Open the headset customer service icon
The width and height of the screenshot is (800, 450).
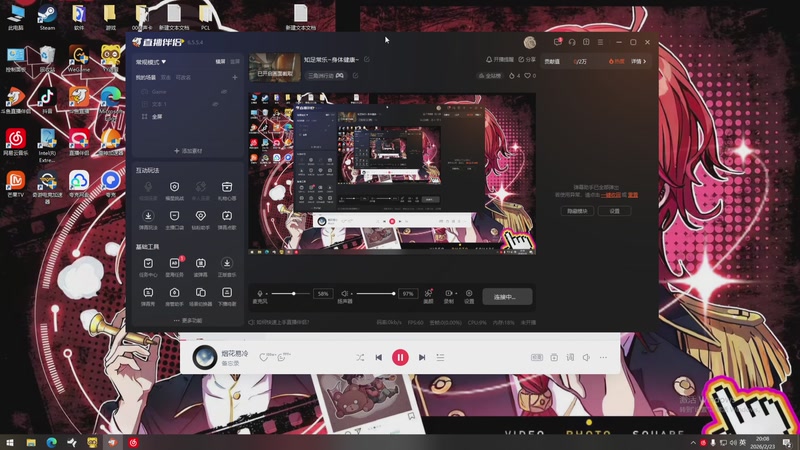[572, 42]
